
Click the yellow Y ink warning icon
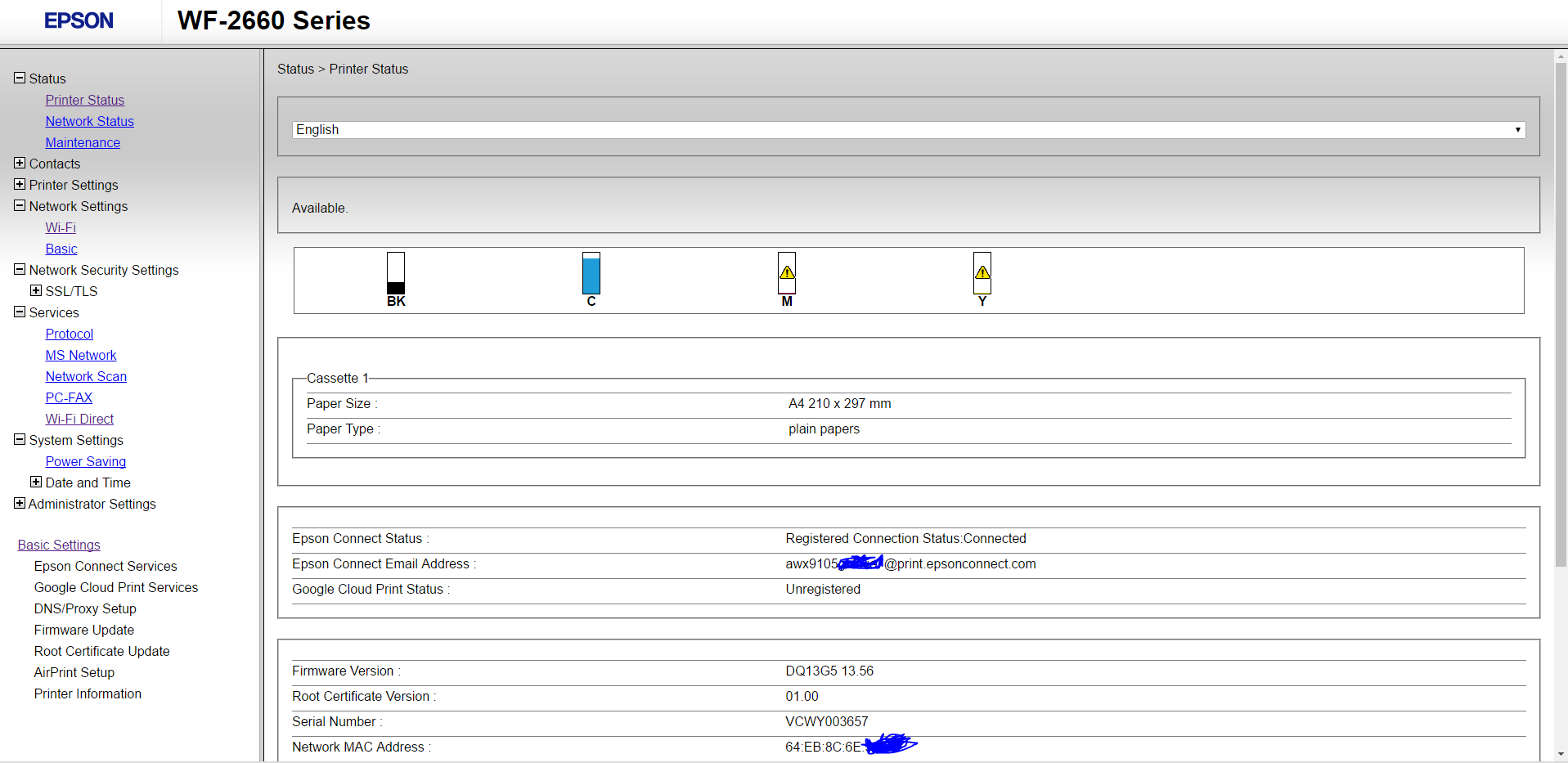click(982, 273)
